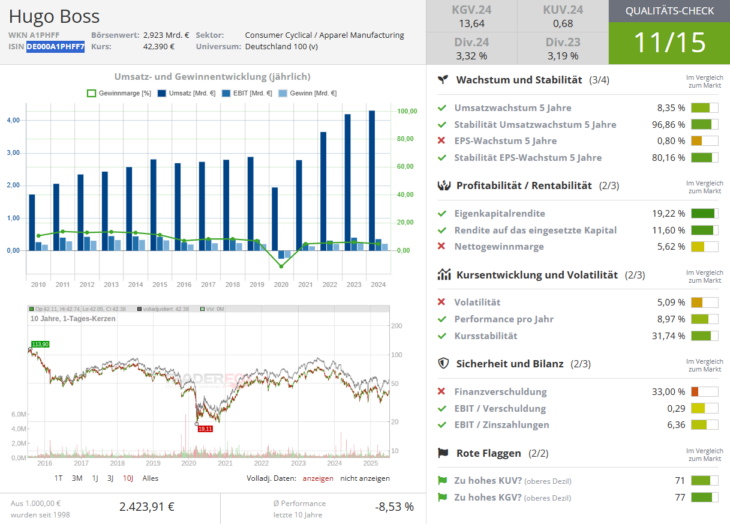Toggle Gewinnmarge [%] series in chart legend

(x=119, y=93)
